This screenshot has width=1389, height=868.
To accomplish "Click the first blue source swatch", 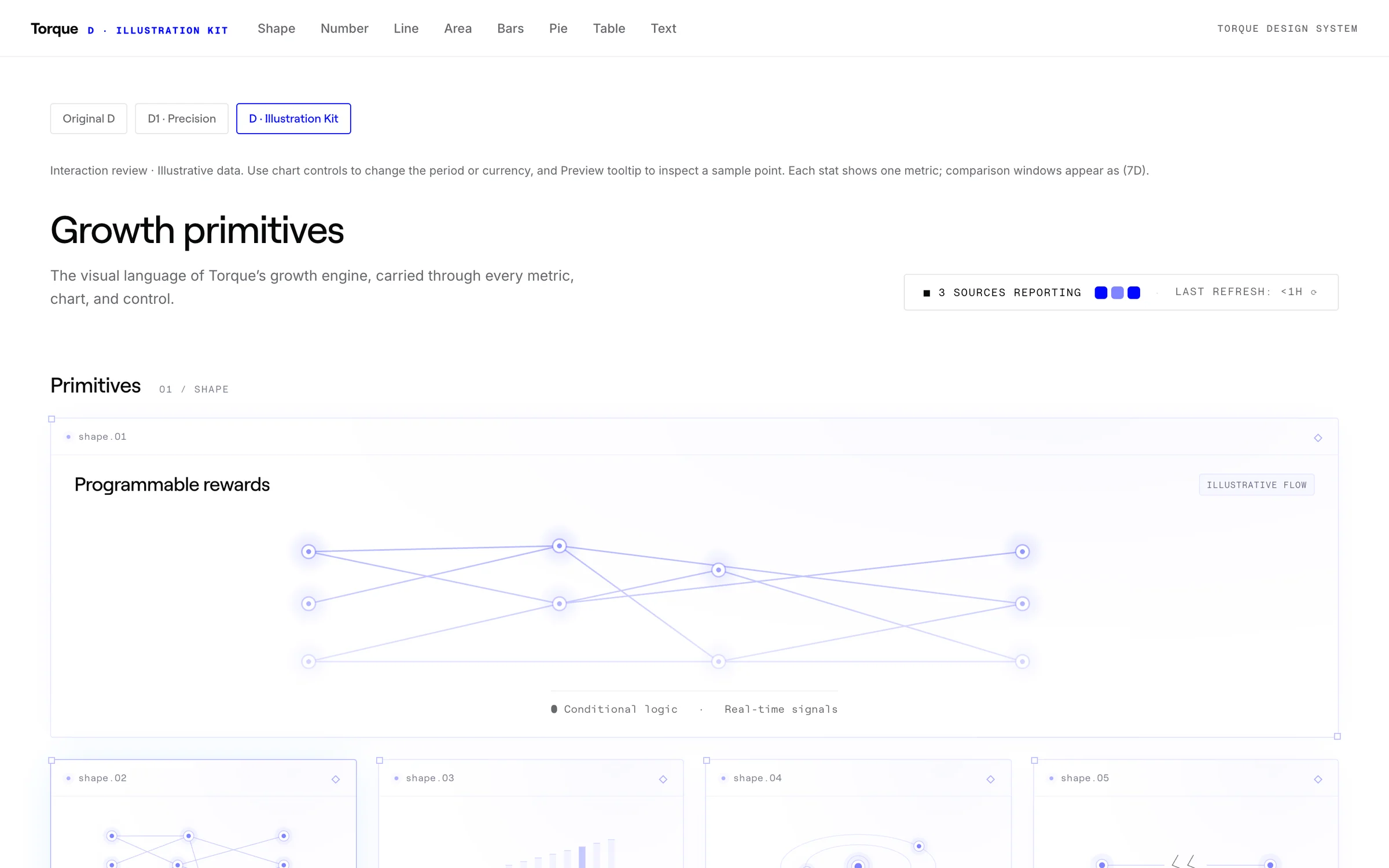I will tap(1101, 293).
